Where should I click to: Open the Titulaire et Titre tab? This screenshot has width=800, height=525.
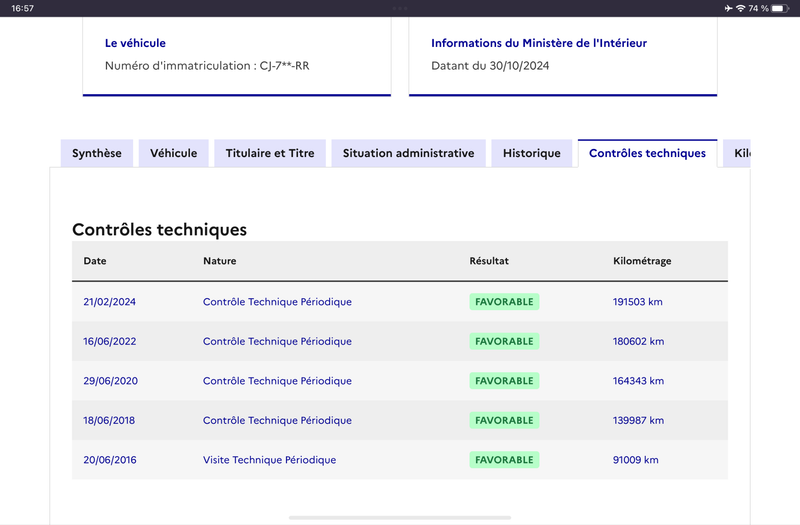point(270,153)
